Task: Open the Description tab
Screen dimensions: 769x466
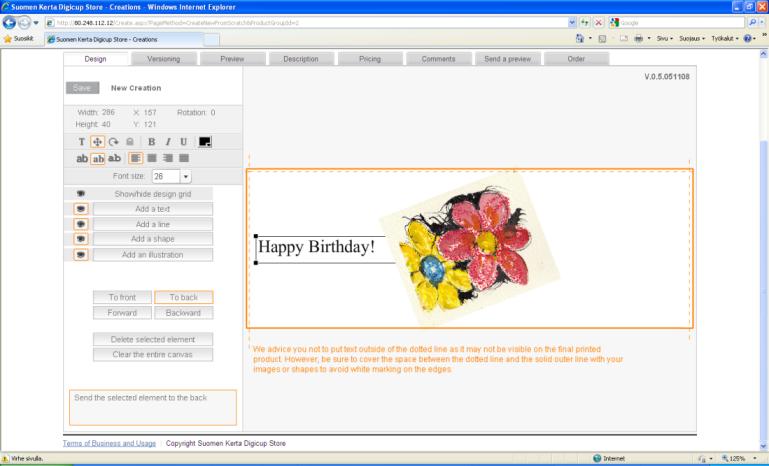Action: (301, 59)
